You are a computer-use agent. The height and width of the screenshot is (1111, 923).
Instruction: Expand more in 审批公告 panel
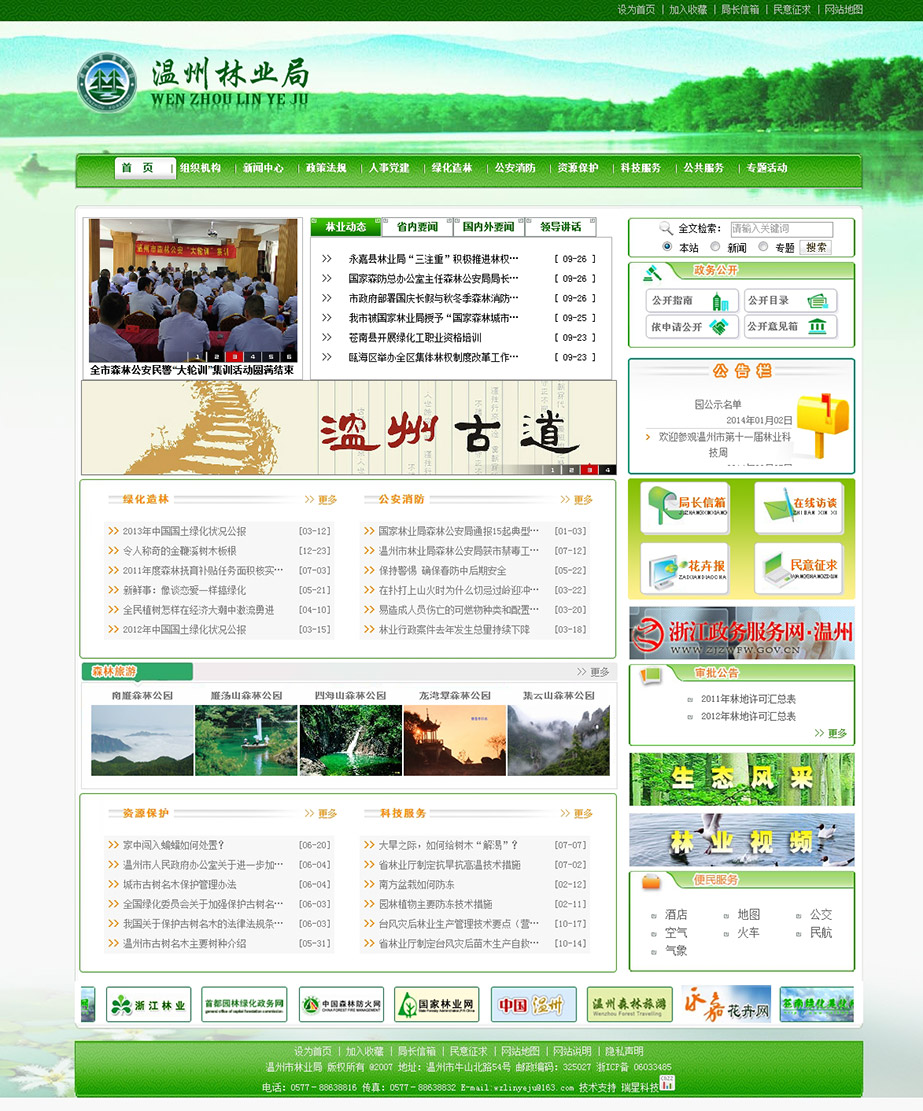pos(831,733)
